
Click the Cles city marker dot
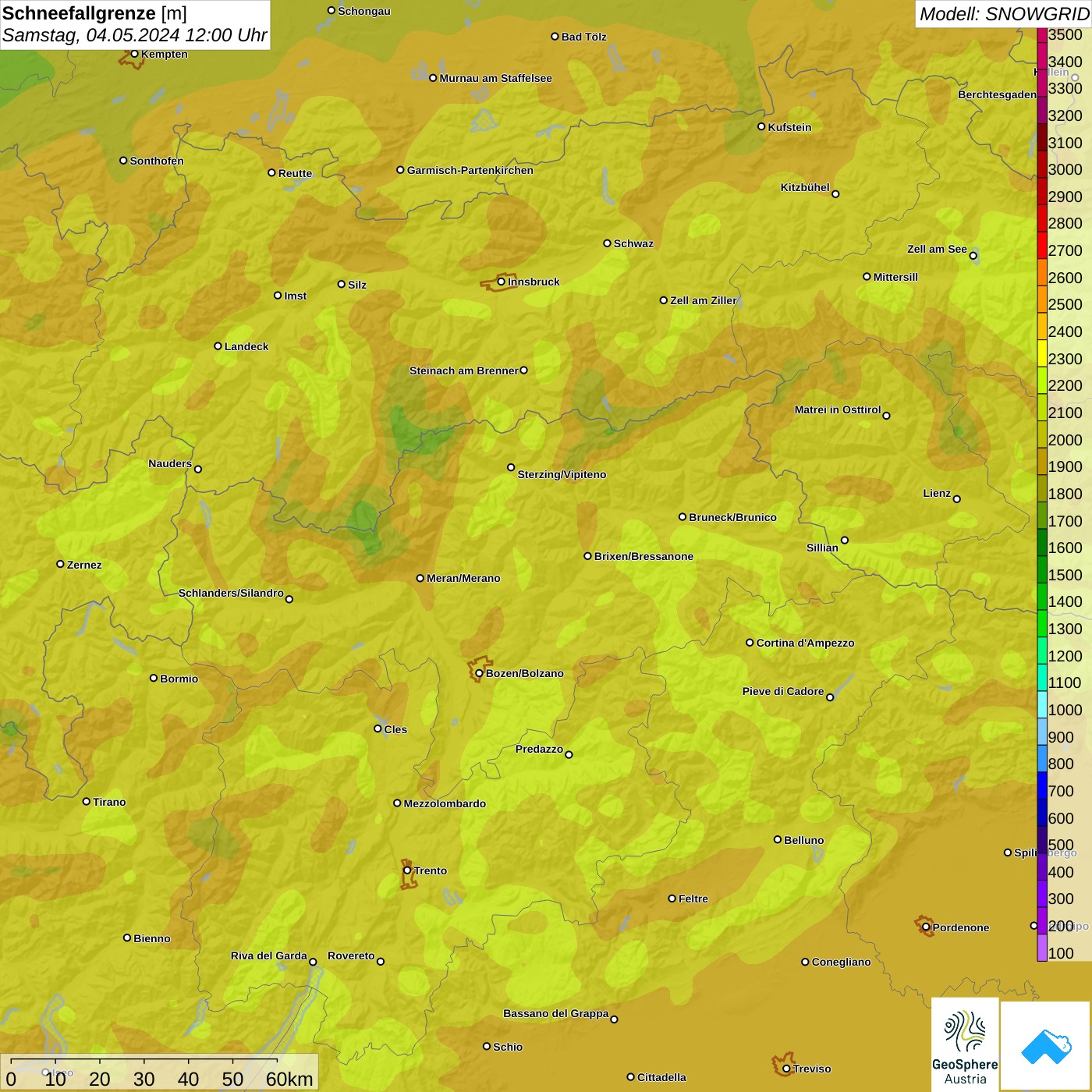coord(378,729)
